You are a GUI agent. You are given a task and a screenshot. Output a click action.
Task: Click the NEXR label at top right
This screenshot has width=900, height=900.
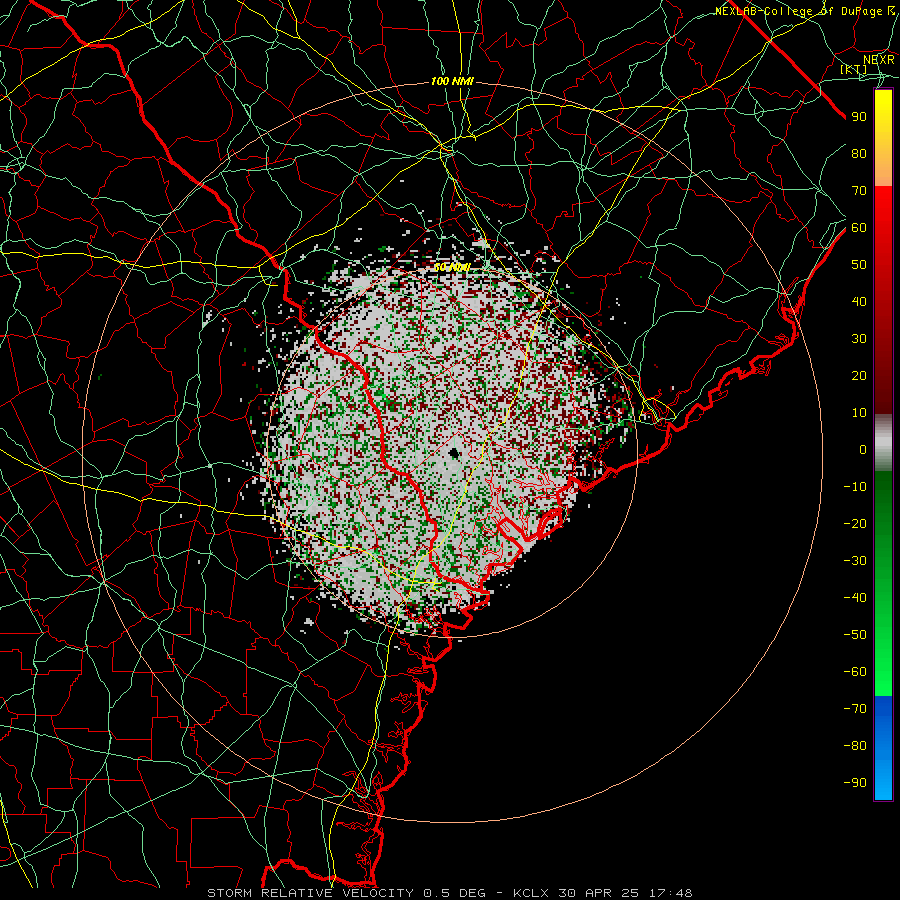[879, 59]
